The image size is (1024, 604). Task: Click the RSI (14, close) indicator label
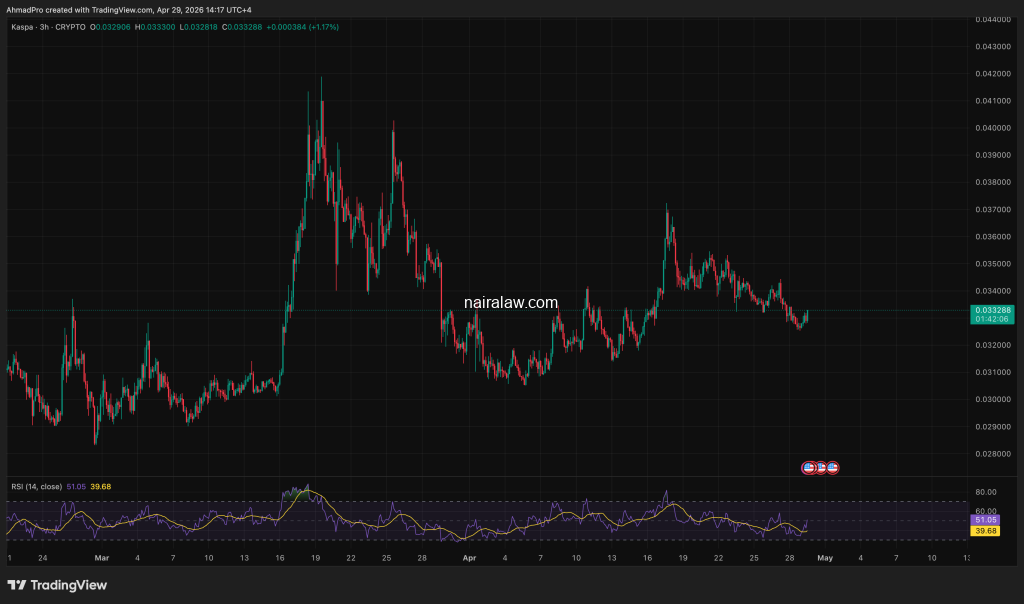(x=35, y=486)
